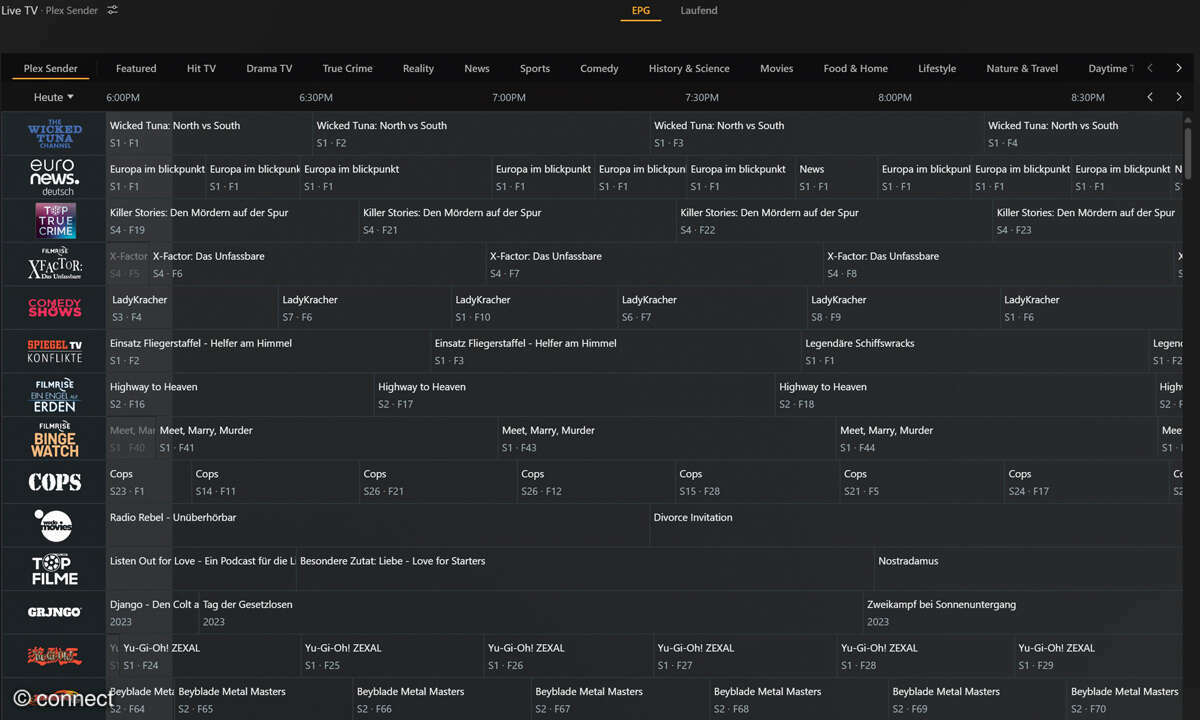The image size is (1200, 720).
Task: Open the Nostradamus program entry
Action: pyautogui.click(x=1029, y=569)
